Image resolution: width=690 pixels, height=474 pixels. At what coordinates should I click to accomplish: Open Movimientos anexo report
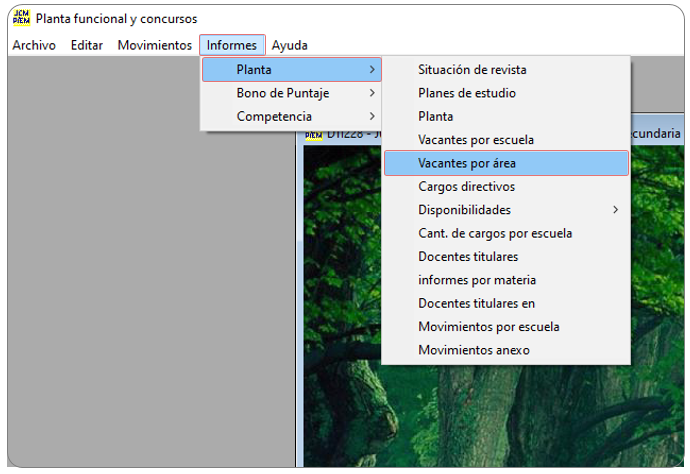click(x=506, y=350)
